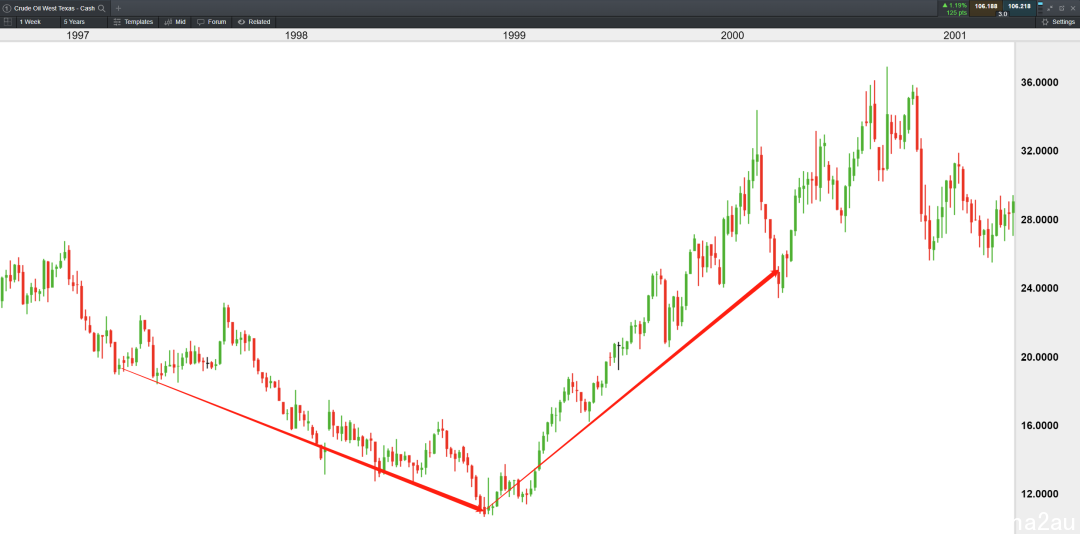
Task: Open the Forum panel
Action: (211, 21)
